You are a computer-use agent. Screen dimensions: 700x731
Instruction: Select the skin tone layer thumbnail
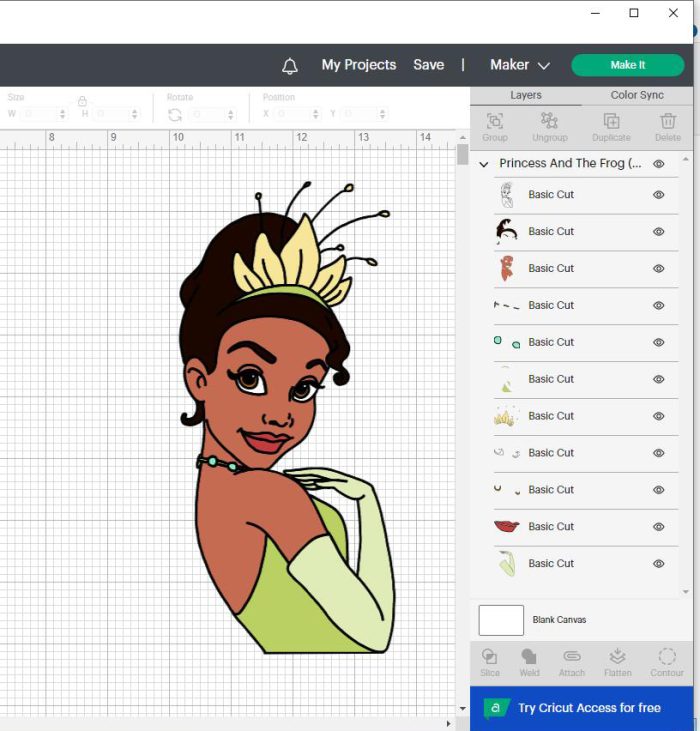(506, 269)
